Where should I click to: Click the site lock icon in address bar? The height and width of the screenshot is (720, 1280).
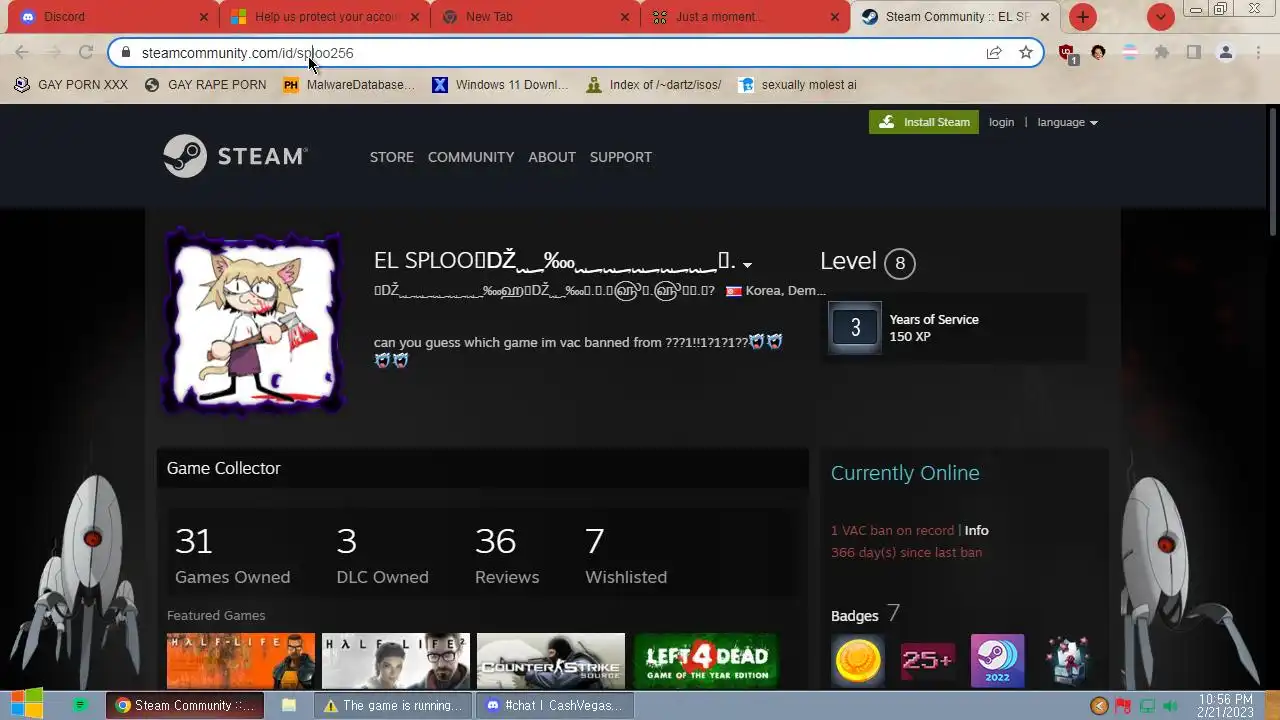(x=125, y=53)
